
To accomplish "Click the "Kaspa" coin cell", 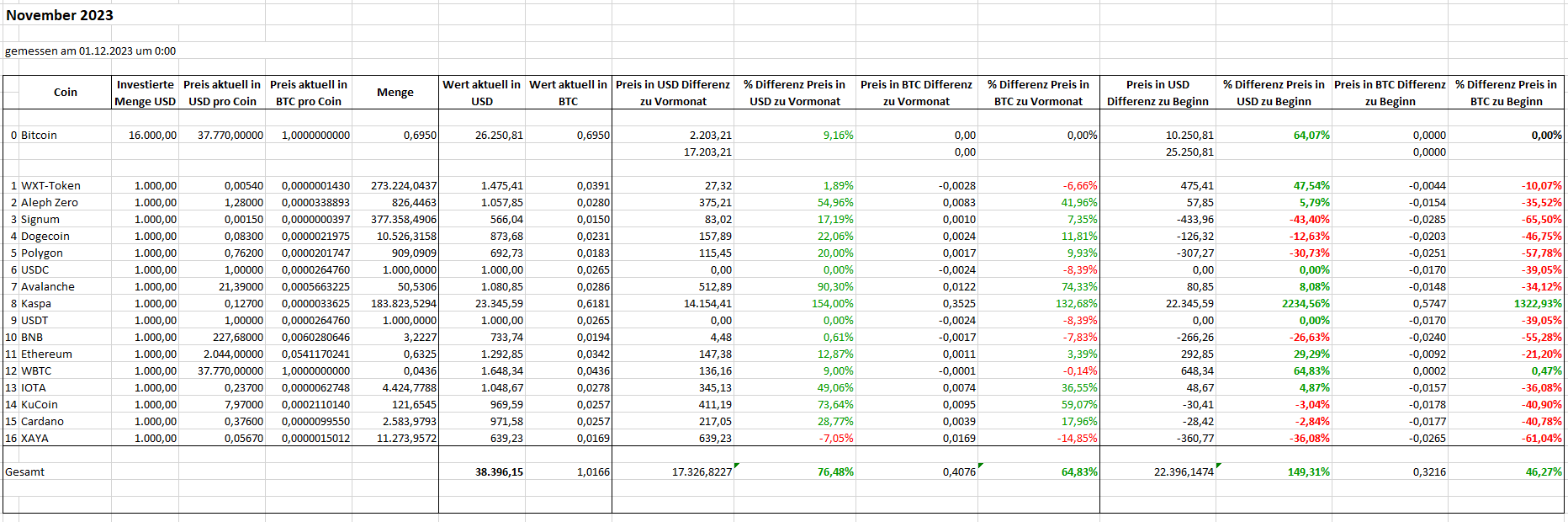I will coord(35,303).
